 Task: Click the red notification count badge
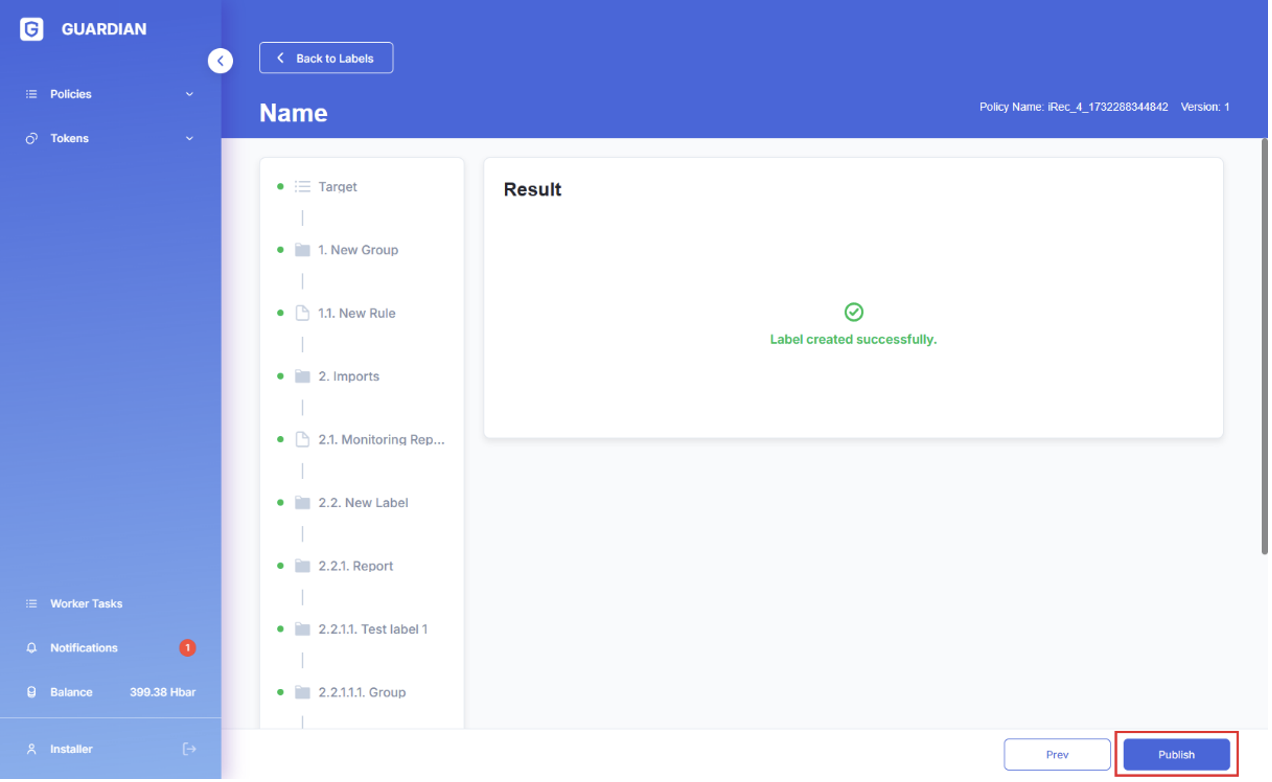[187, 650]
